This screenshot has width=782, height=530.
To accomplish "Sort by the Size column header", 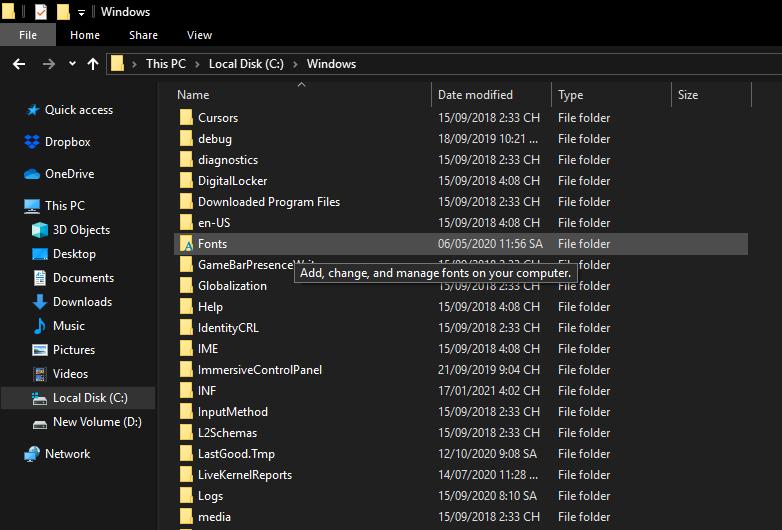I will (688, 95).
